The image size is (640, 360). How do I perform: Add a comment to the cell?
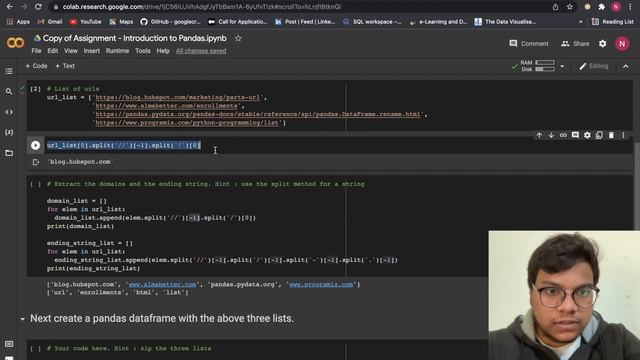575,135
